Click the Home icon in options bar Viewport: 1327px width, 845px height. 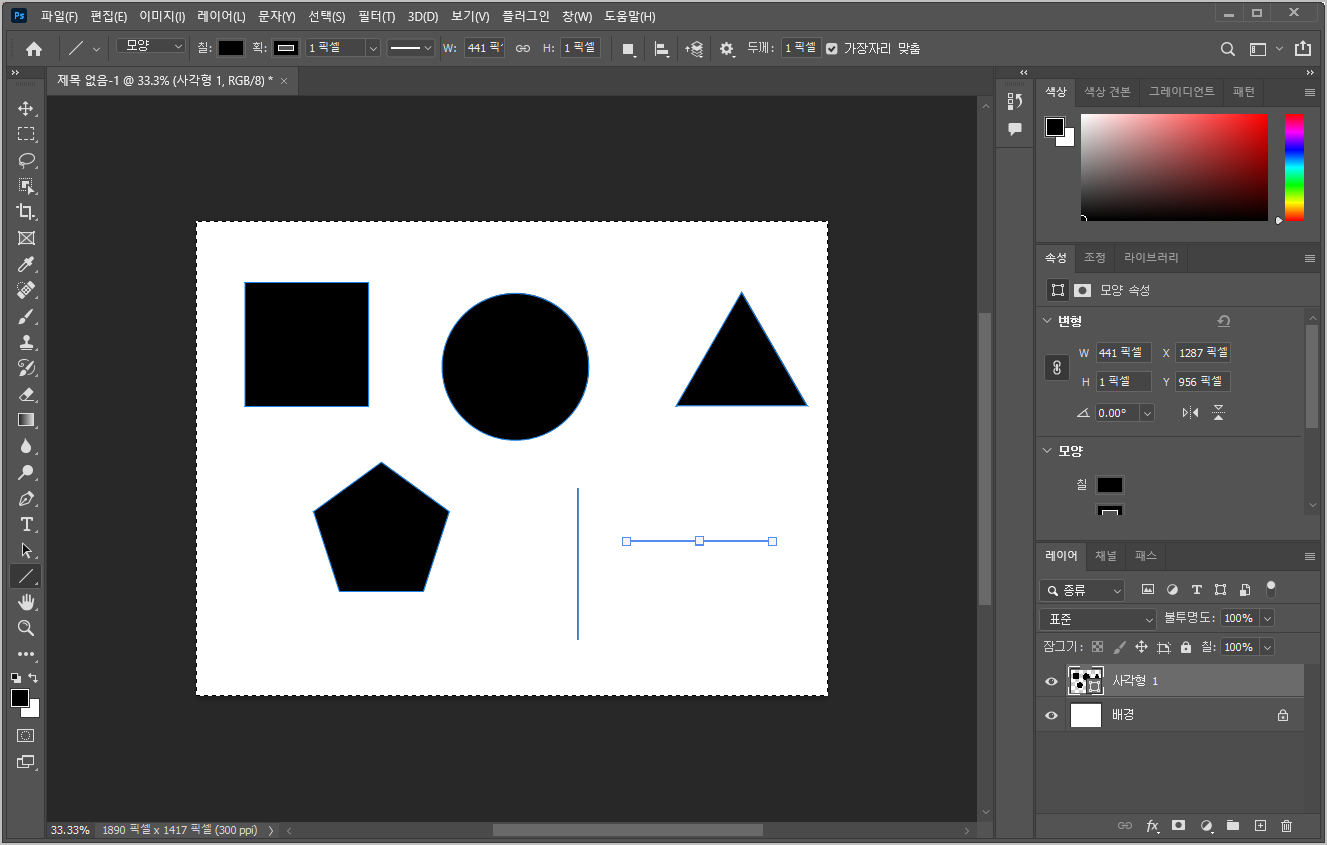[34, 48]
